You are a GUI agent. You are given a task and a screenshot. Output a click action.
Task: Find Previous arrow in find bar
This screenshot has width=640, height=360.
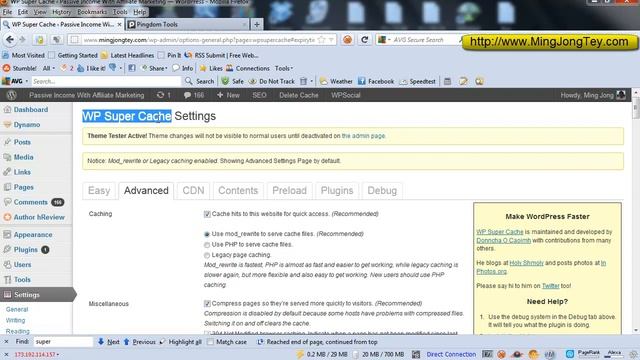coord(139,342)
